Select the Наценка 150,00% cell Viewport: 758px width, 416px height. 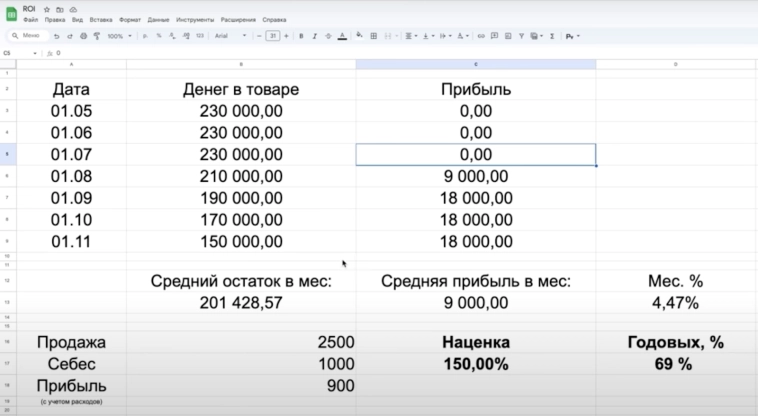476,364
